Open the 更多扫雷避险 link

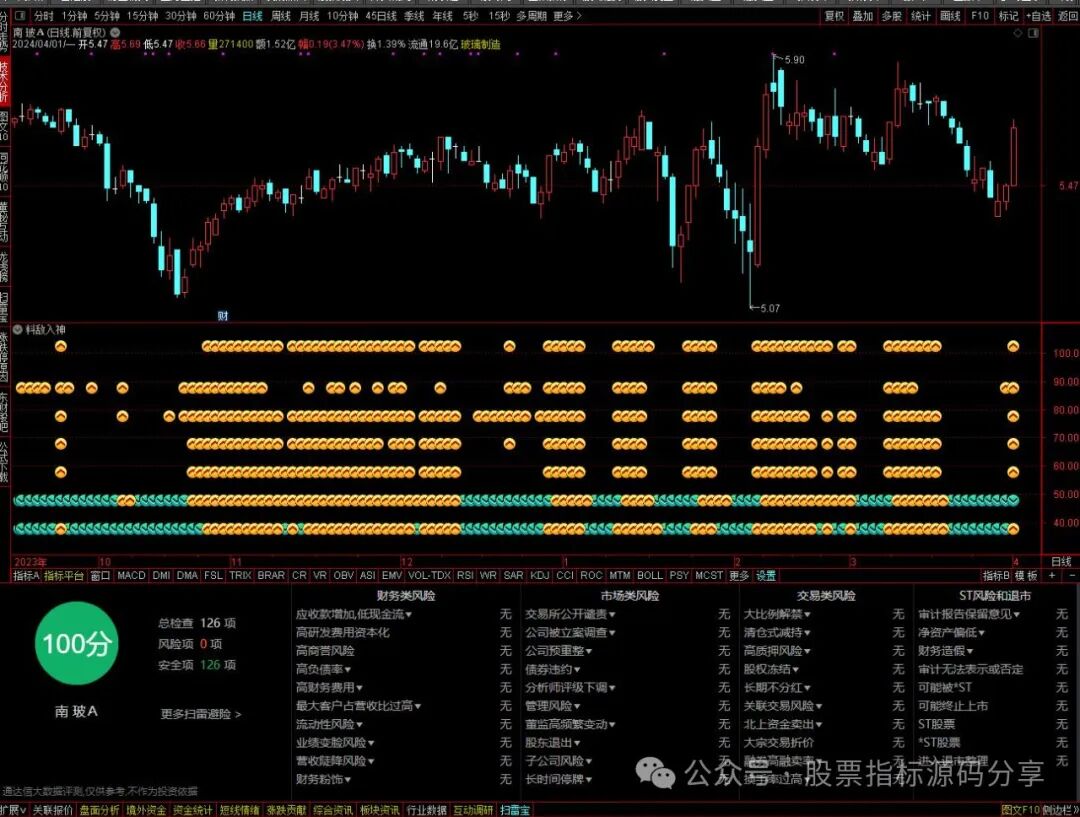[x=201, y=714]
